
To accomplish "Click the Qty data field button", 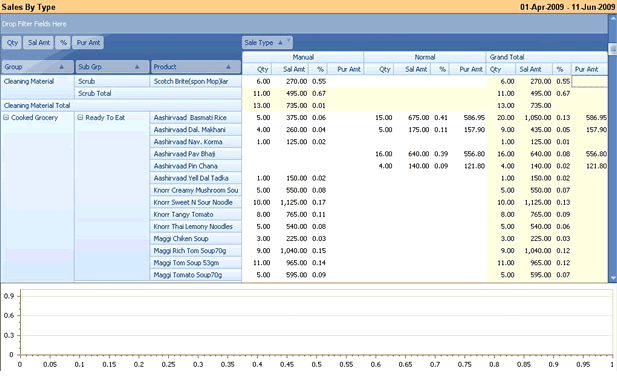I will pyautogui.click(x=12, y=42).
